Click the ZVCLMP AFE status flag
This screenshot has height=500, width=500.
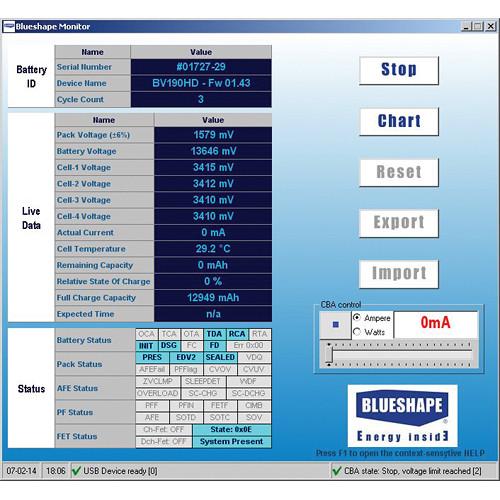click(x=158, y=381)
